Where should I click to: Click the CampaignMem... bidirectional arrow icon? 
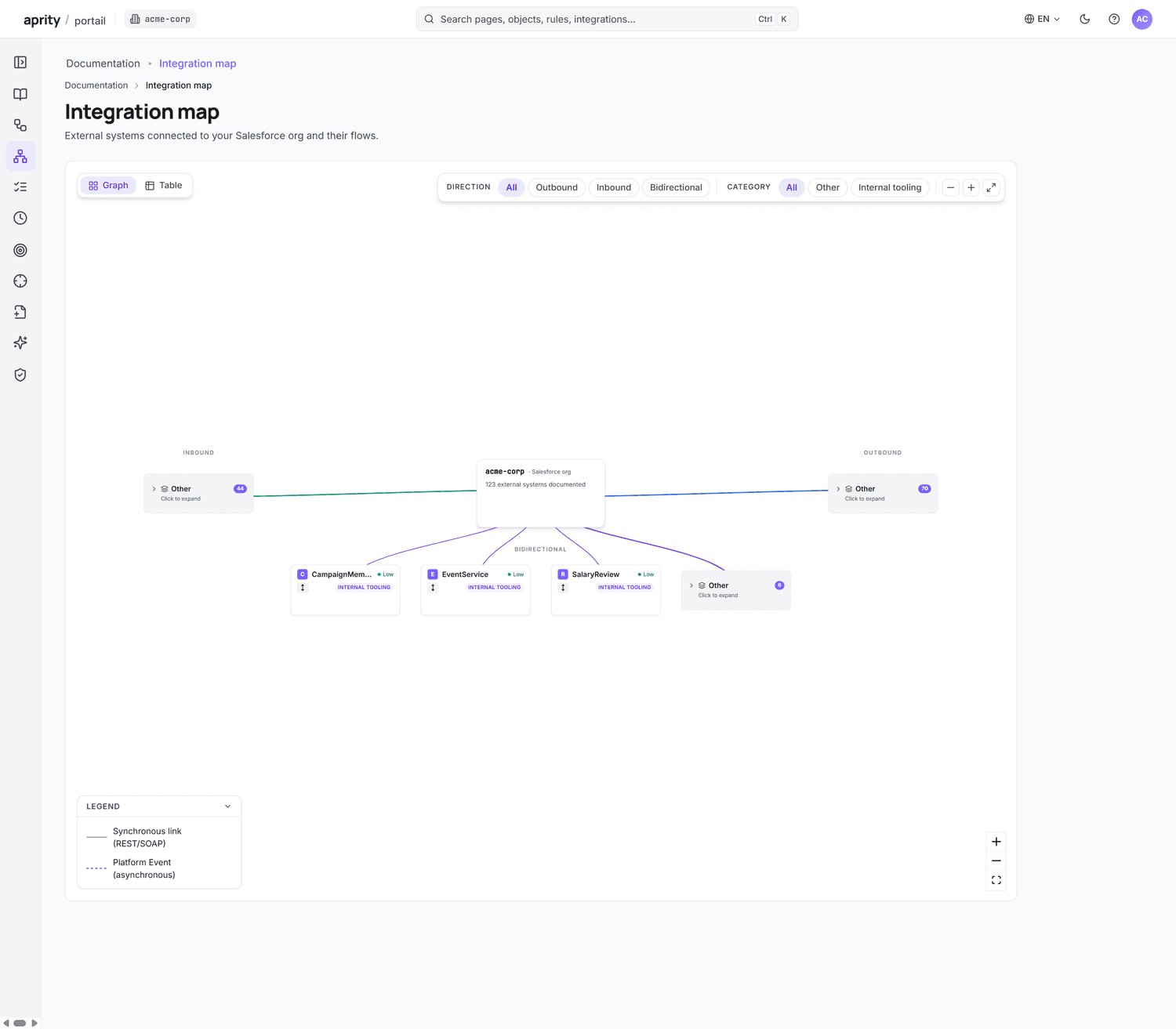303,588
